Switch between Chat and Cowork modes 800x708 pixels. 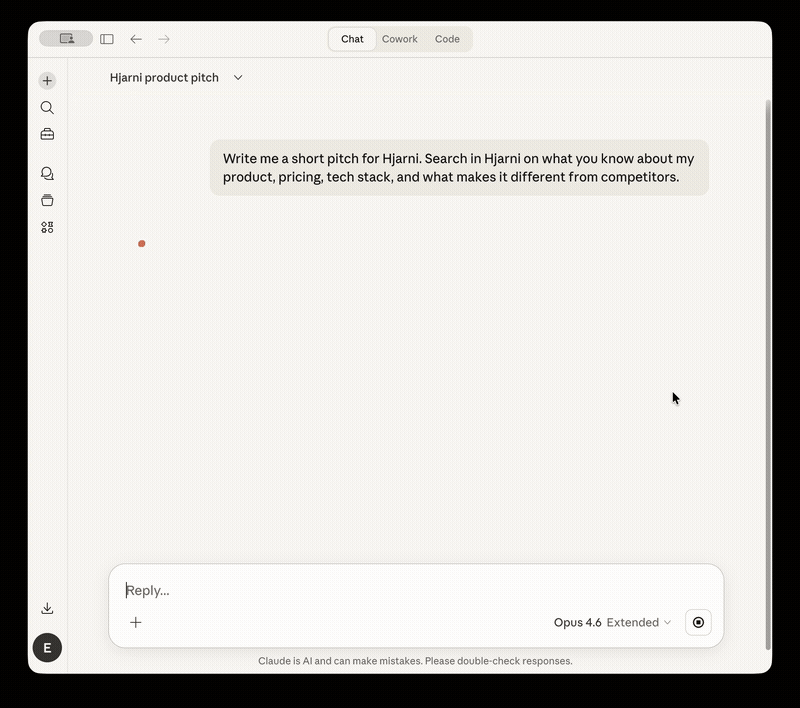400,39
